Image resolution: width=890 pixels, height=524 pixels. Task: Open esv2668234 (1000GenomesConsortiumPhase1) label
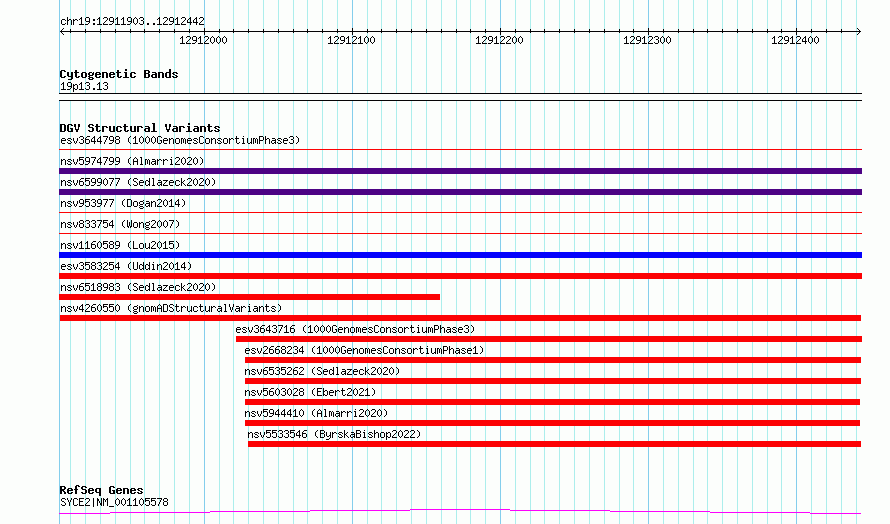coord(364,350)
